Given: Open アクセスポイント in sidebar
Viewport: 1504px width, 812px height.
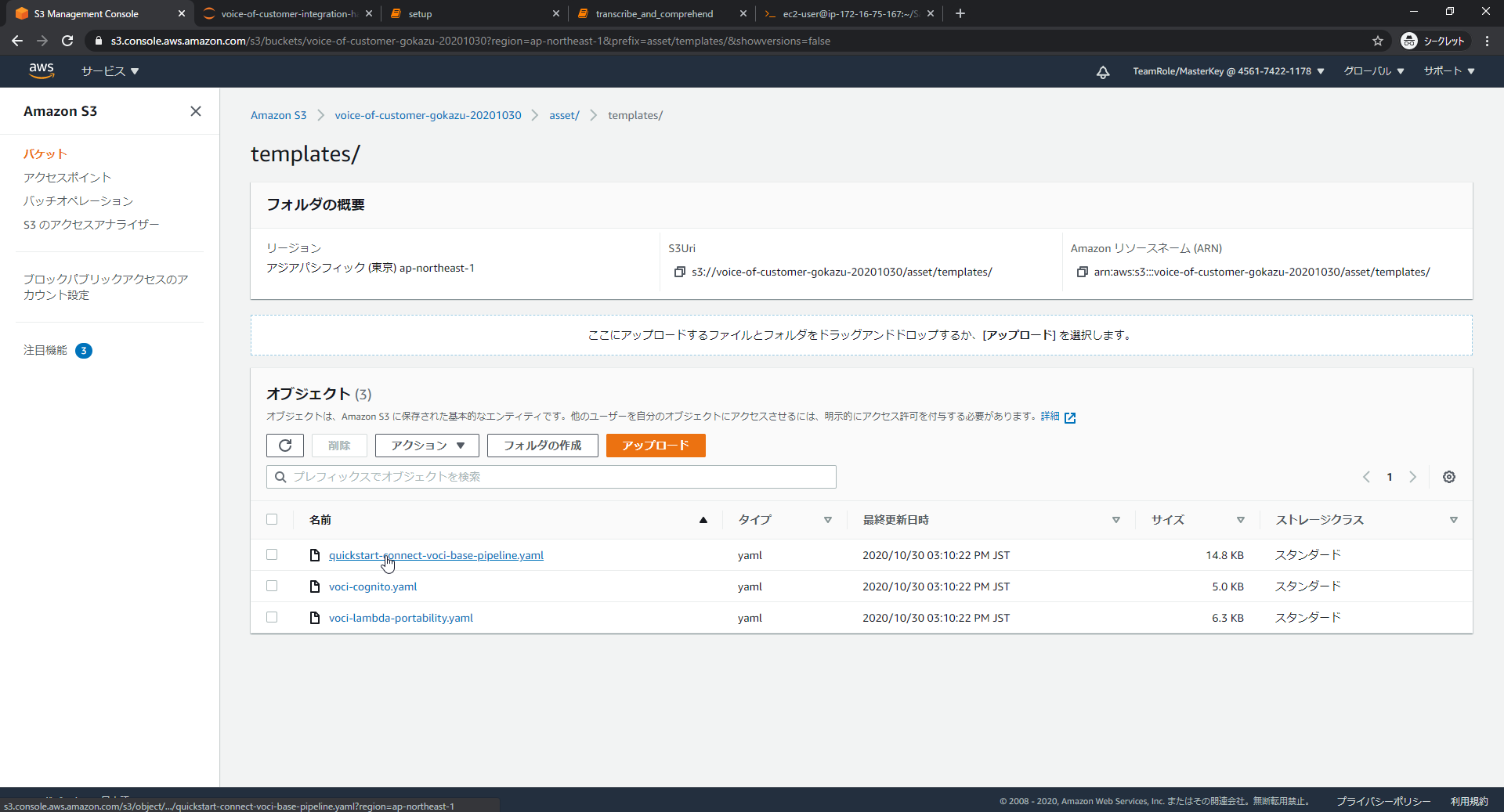Looking at the screenshot, I should (x=67, y=178).
